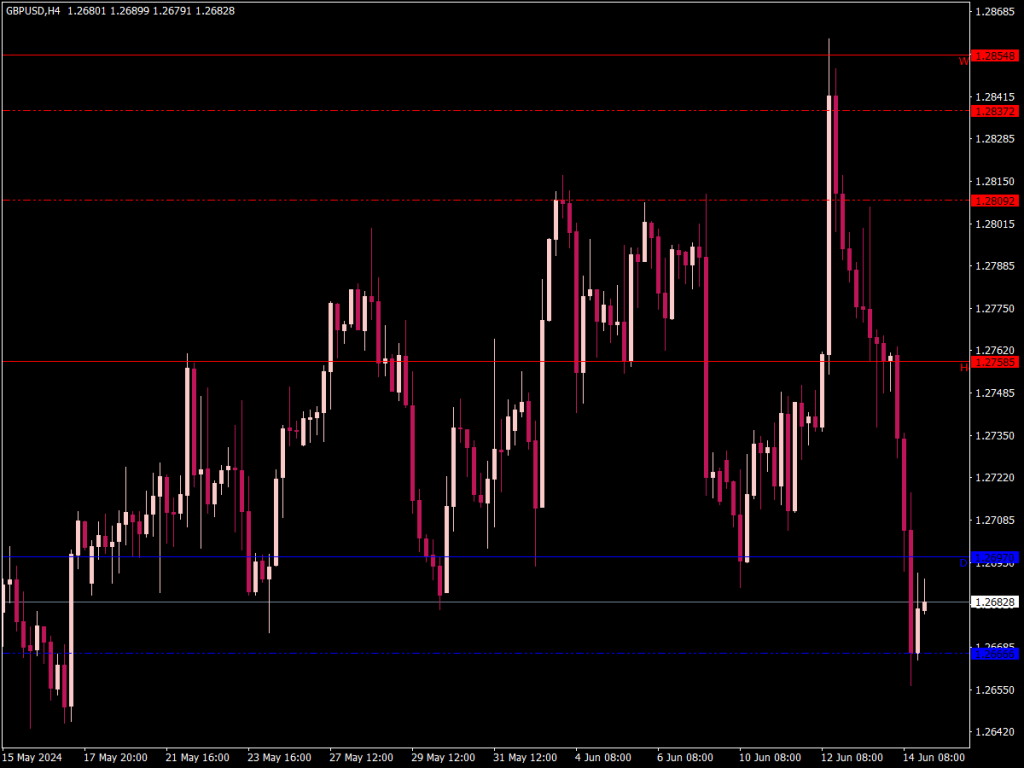
Task: Click the dashed blue line near 1.26695
Action: (x=400, y=651)
